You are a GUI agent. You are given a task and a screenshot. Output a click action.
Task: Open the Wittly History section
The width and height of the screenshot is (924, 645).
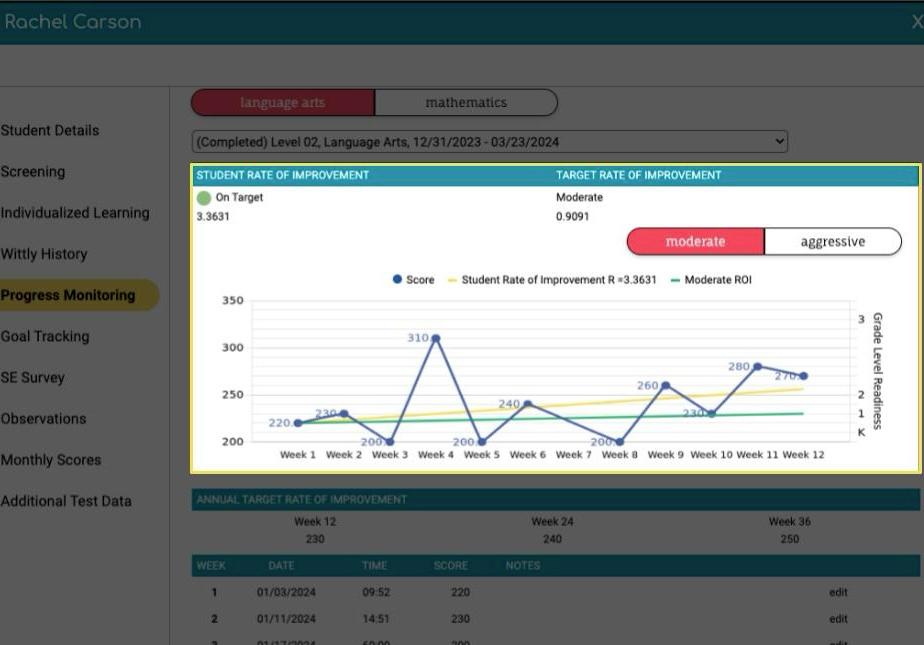[44, 254]
